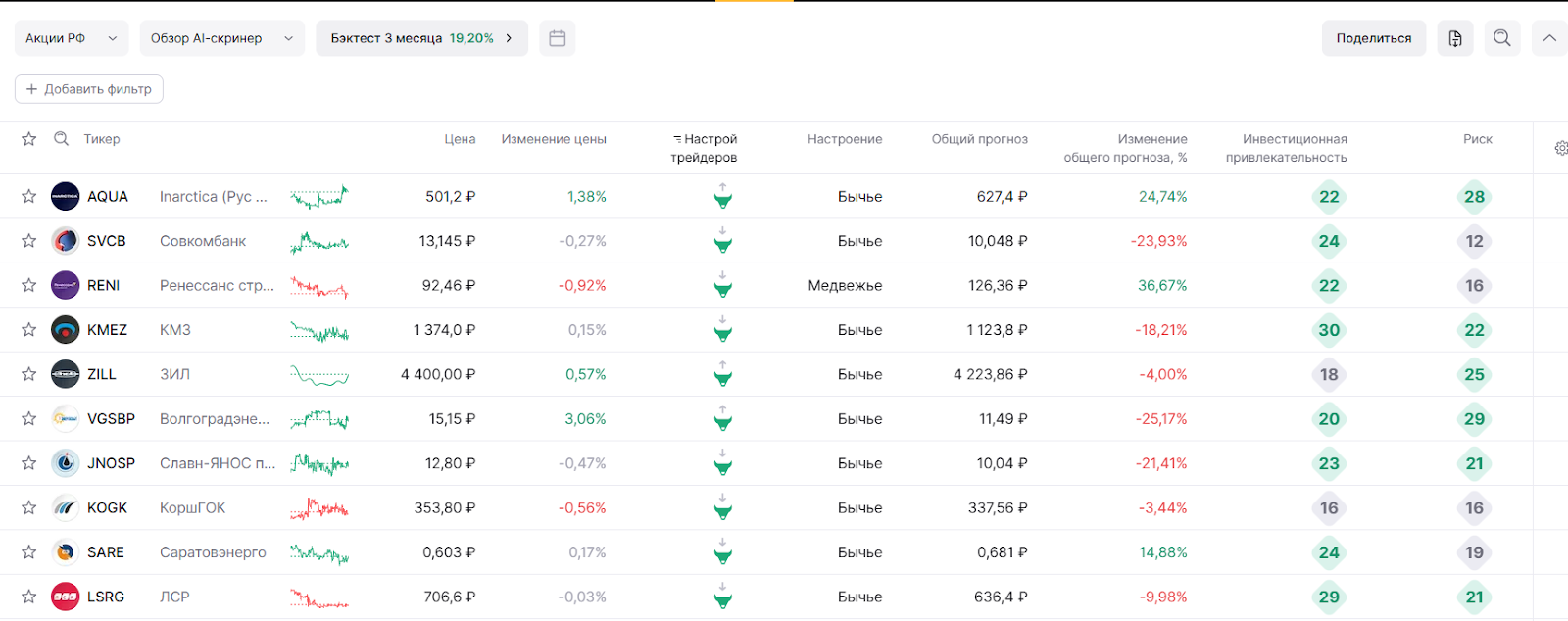Open the KOGK price sparkline chart
1568x621 pixels.
coord(319,508)
